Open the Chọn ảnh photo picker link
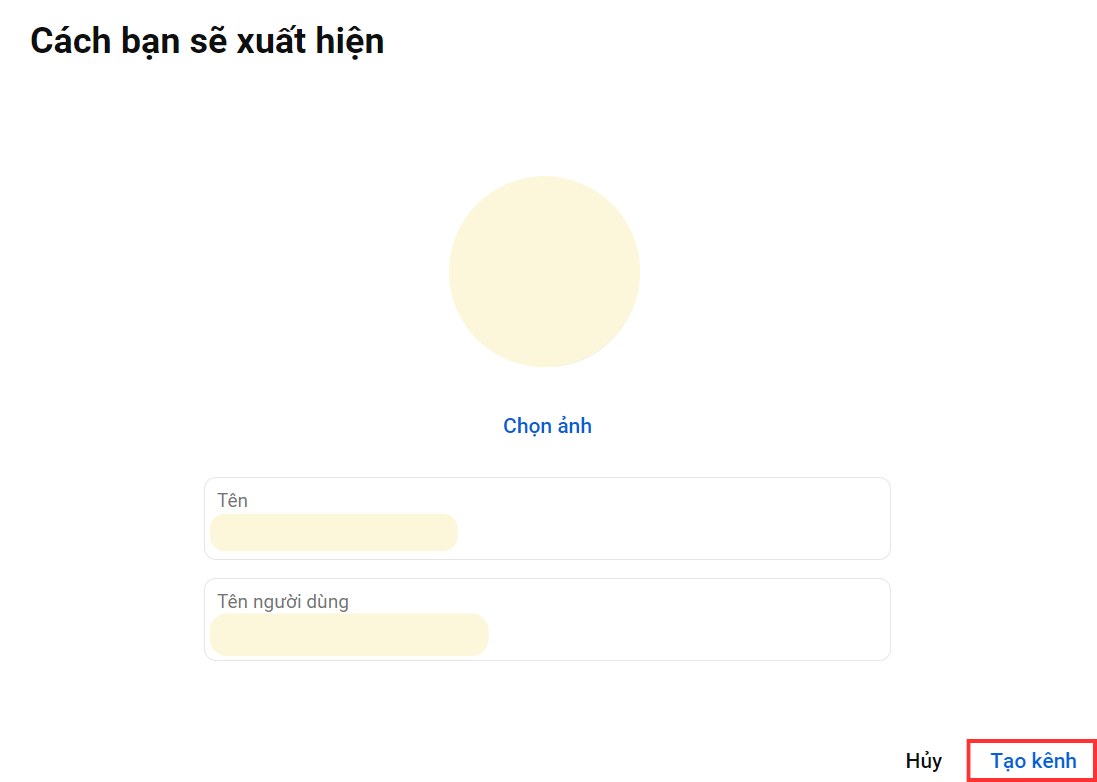The height and width of the screenshot is (782, 1097). pos(547,425)
